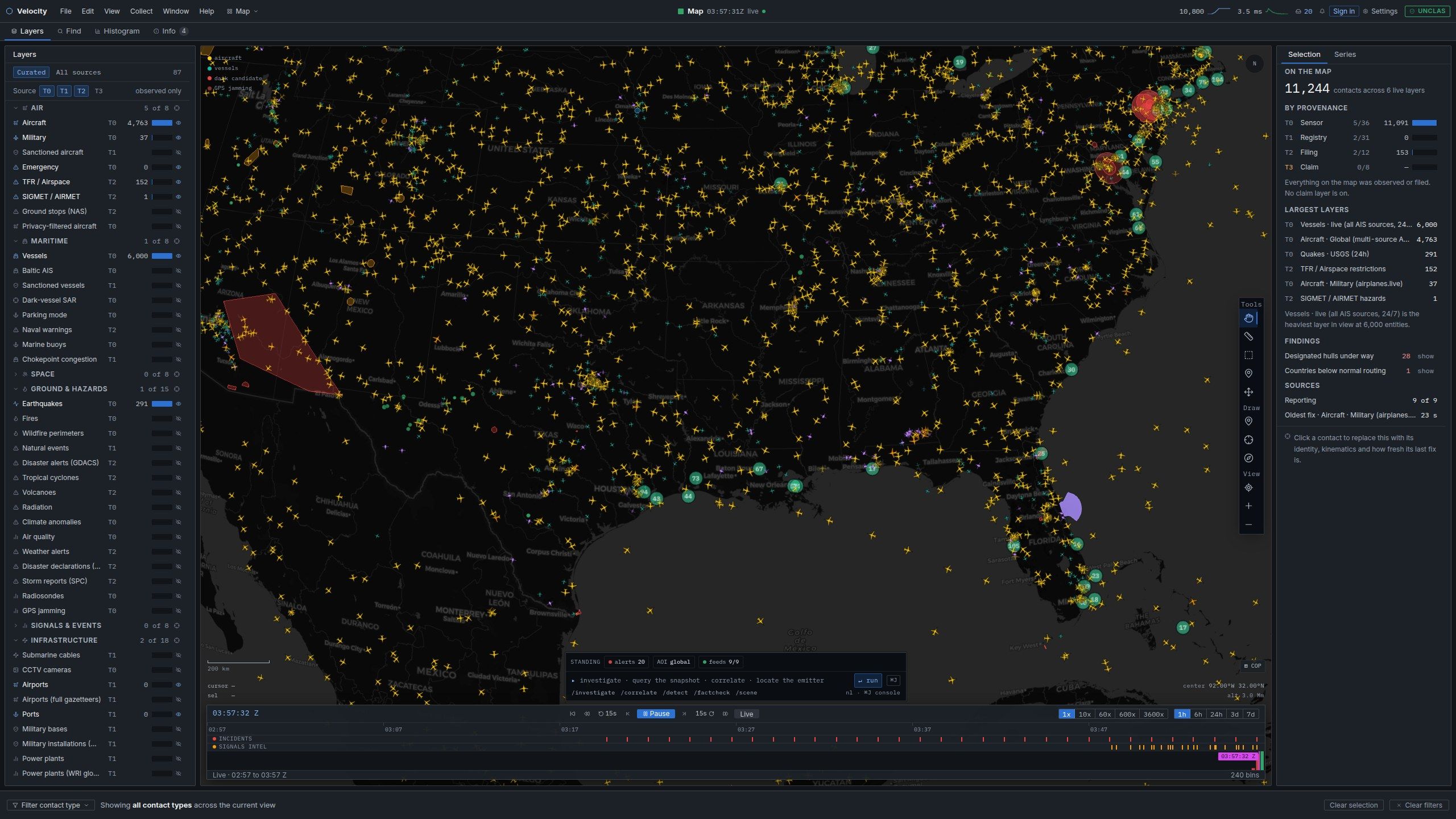Select the pan hand tool
This screenshot has height=819, width=1456.
pyautogui.click(x=1248, y=318)
